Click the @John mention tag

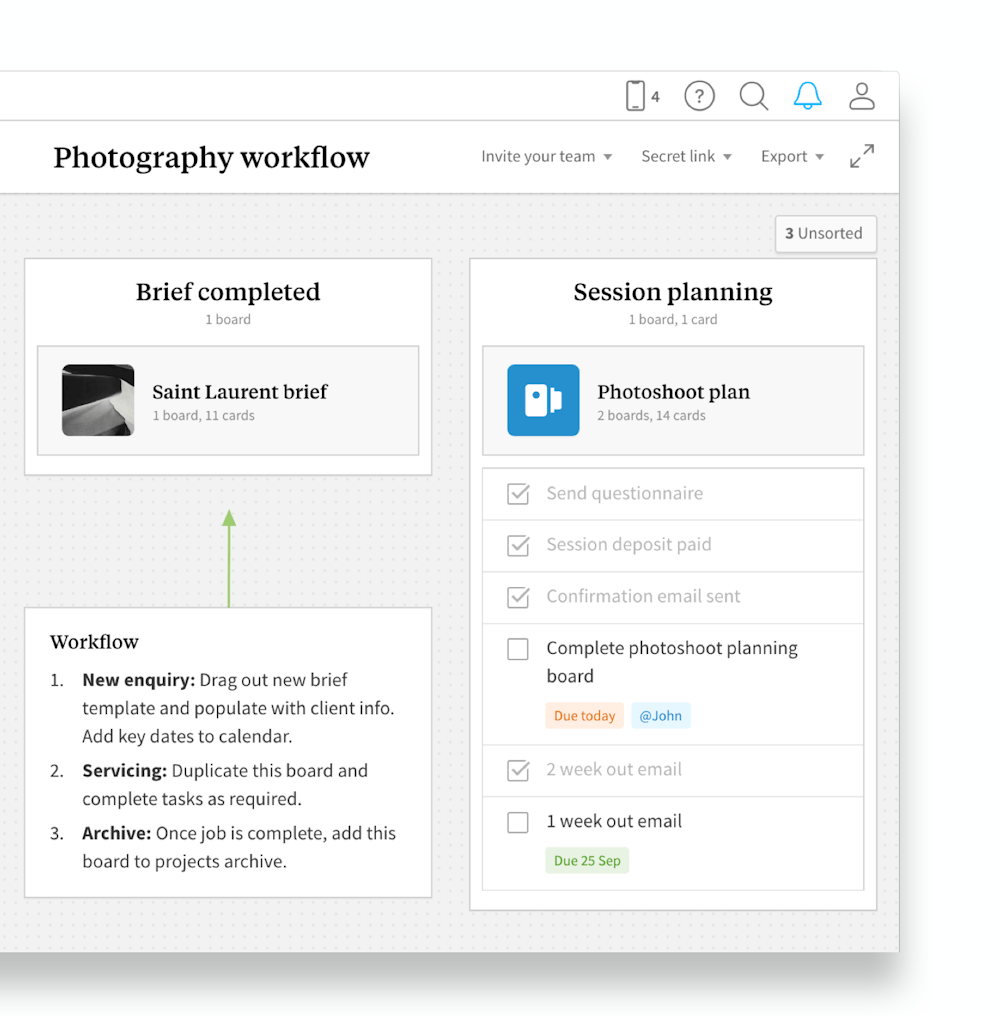tap(661, 715)
